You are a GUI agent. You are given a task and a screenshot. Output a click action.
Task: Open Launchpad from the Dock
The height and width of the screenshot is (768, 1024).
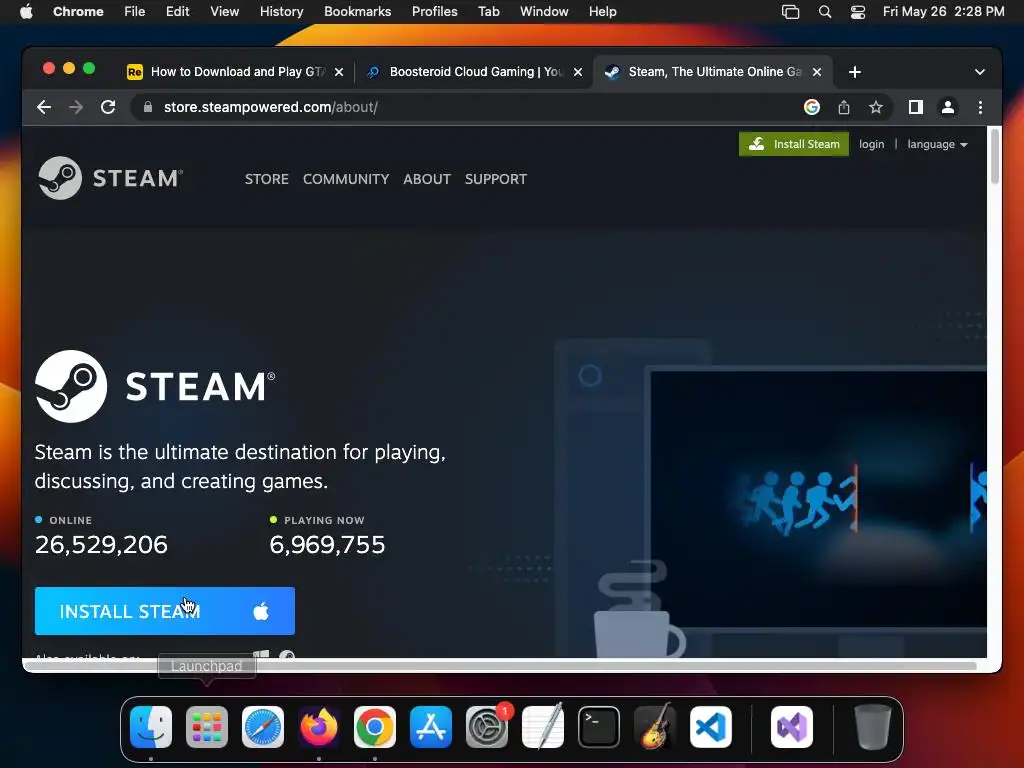[x=207, y=727]
